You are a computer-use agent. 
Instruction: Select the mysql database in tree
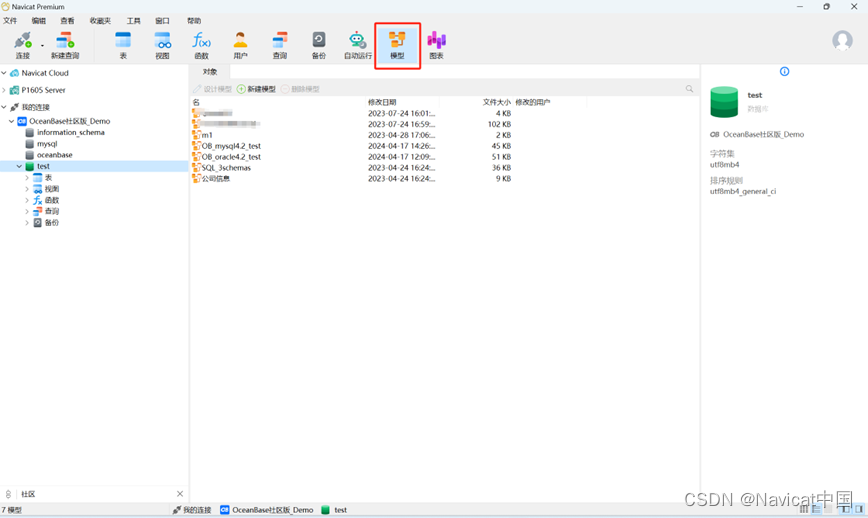coord(47,143)
